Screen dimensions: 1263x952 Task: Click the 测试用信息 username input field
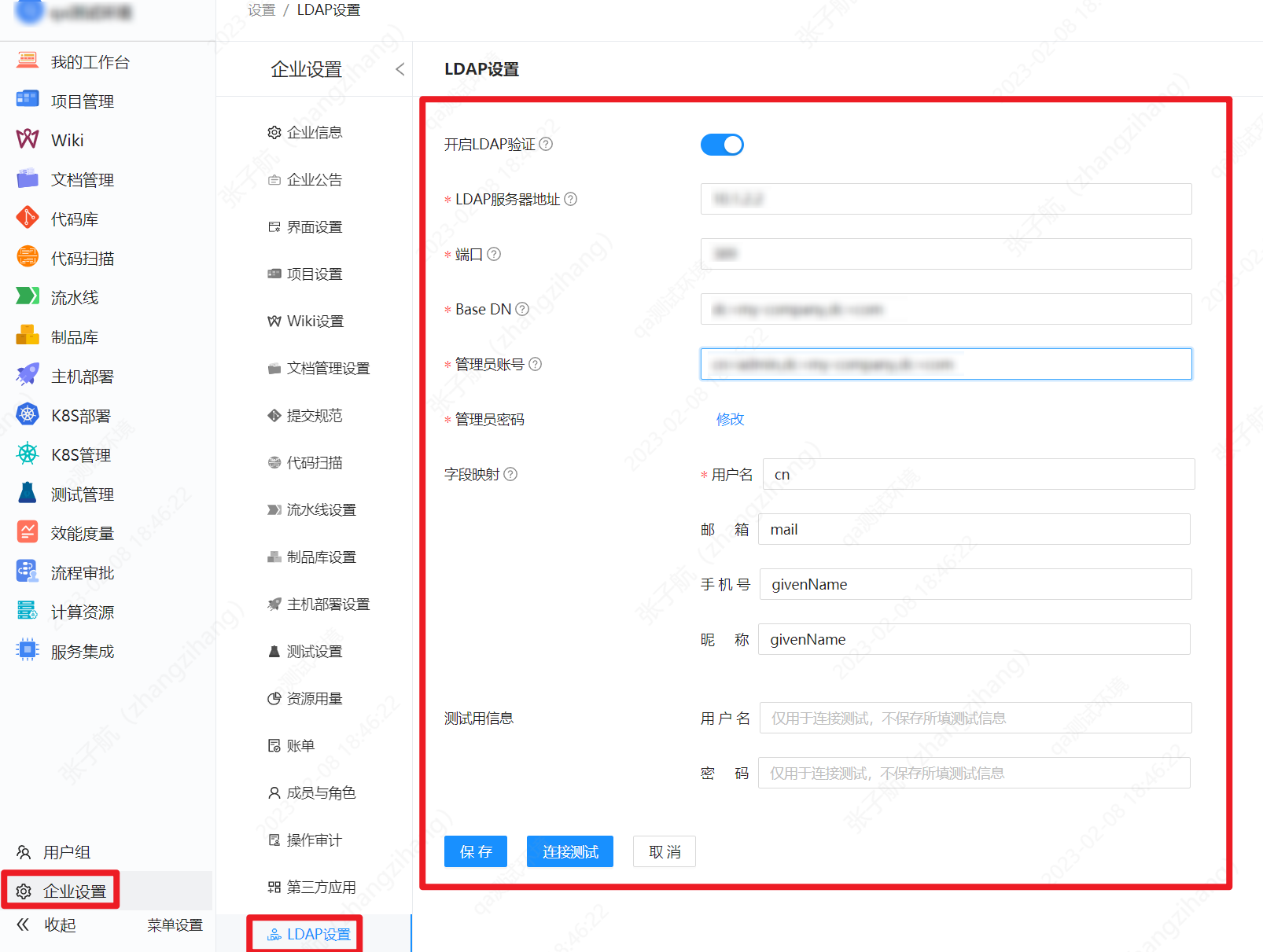[974, 718]
